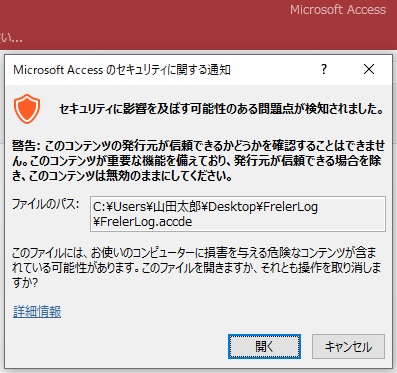Screen dimensions: 397x373
Task: Click the orange shield warning icon
Action: tap(27, 109)
